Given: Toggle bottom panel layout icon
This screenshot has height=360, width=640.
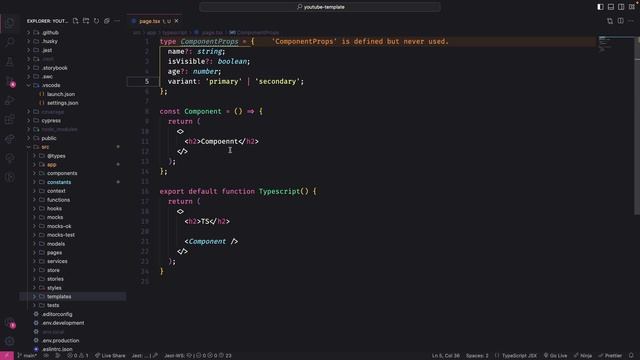Looking at the screenshot, I should coord(611,7).
